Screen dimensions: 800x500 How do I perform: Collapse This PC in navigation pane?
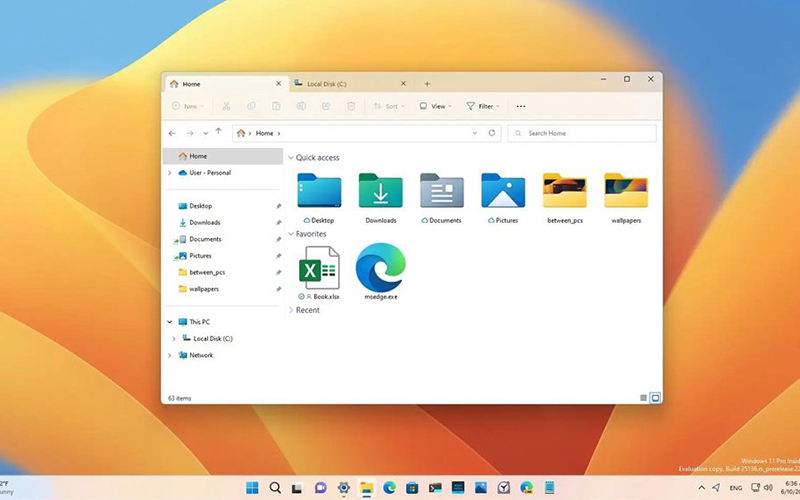click(x=169, y=322)
